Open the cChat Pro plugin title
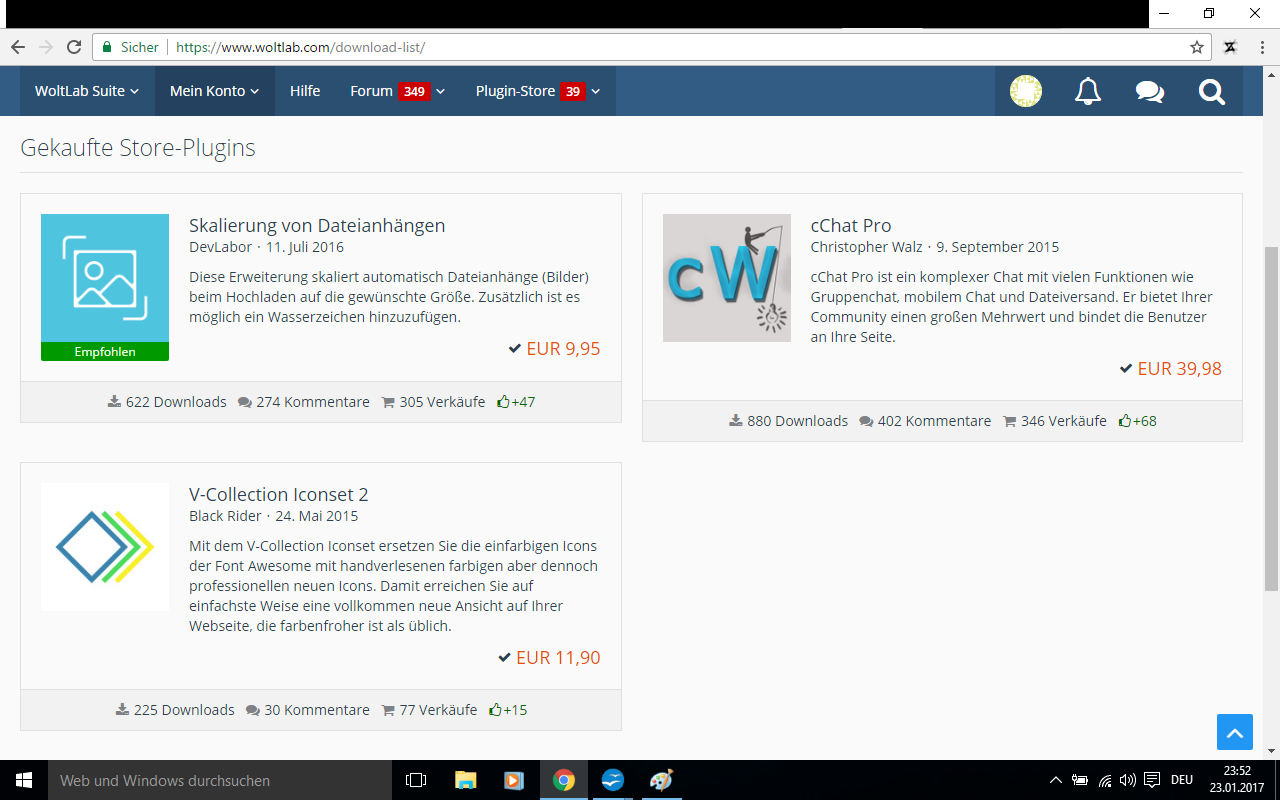 [x=850, y=225]
